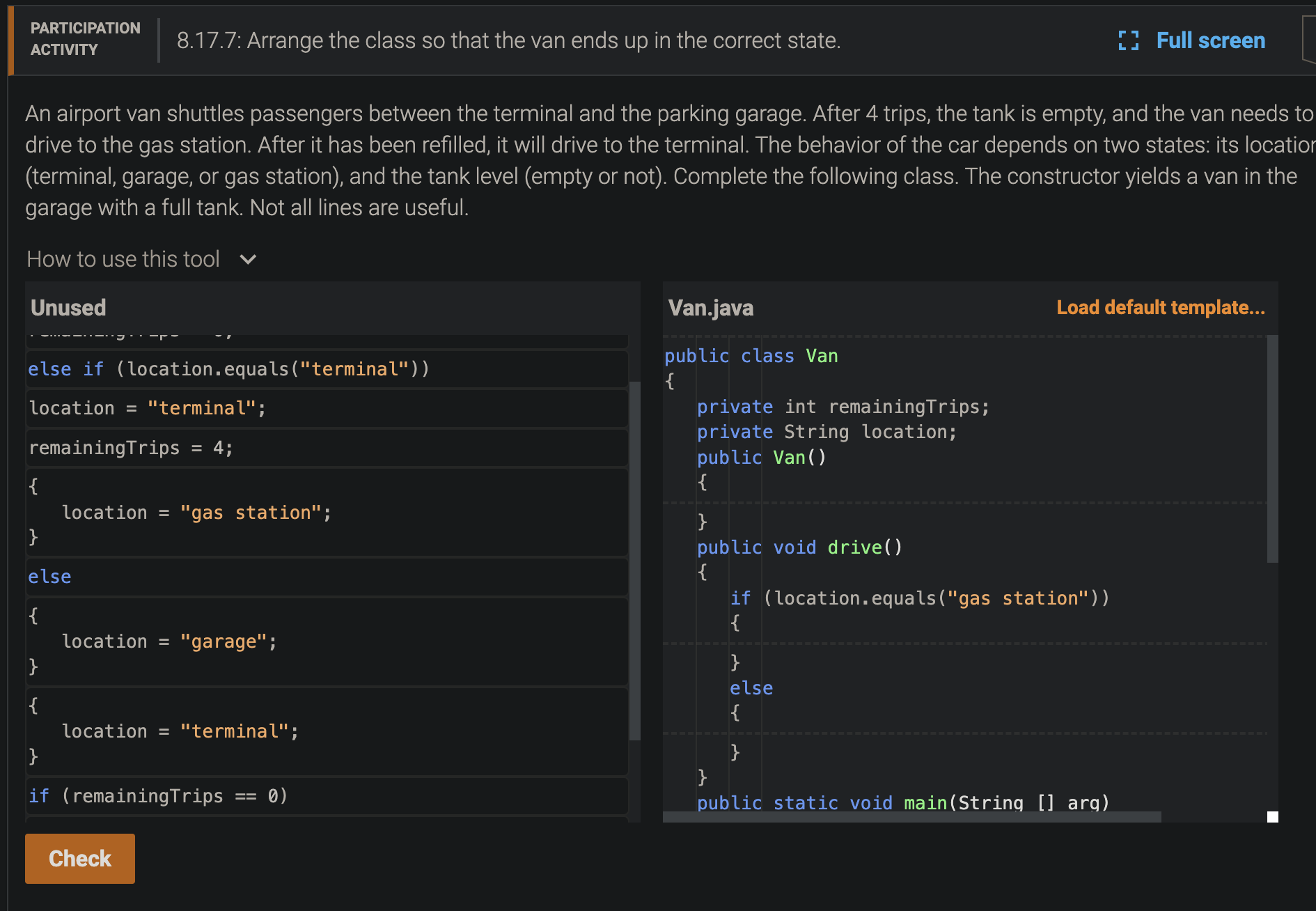
Task: Click Load default template link
Action: click(1160, 307)
